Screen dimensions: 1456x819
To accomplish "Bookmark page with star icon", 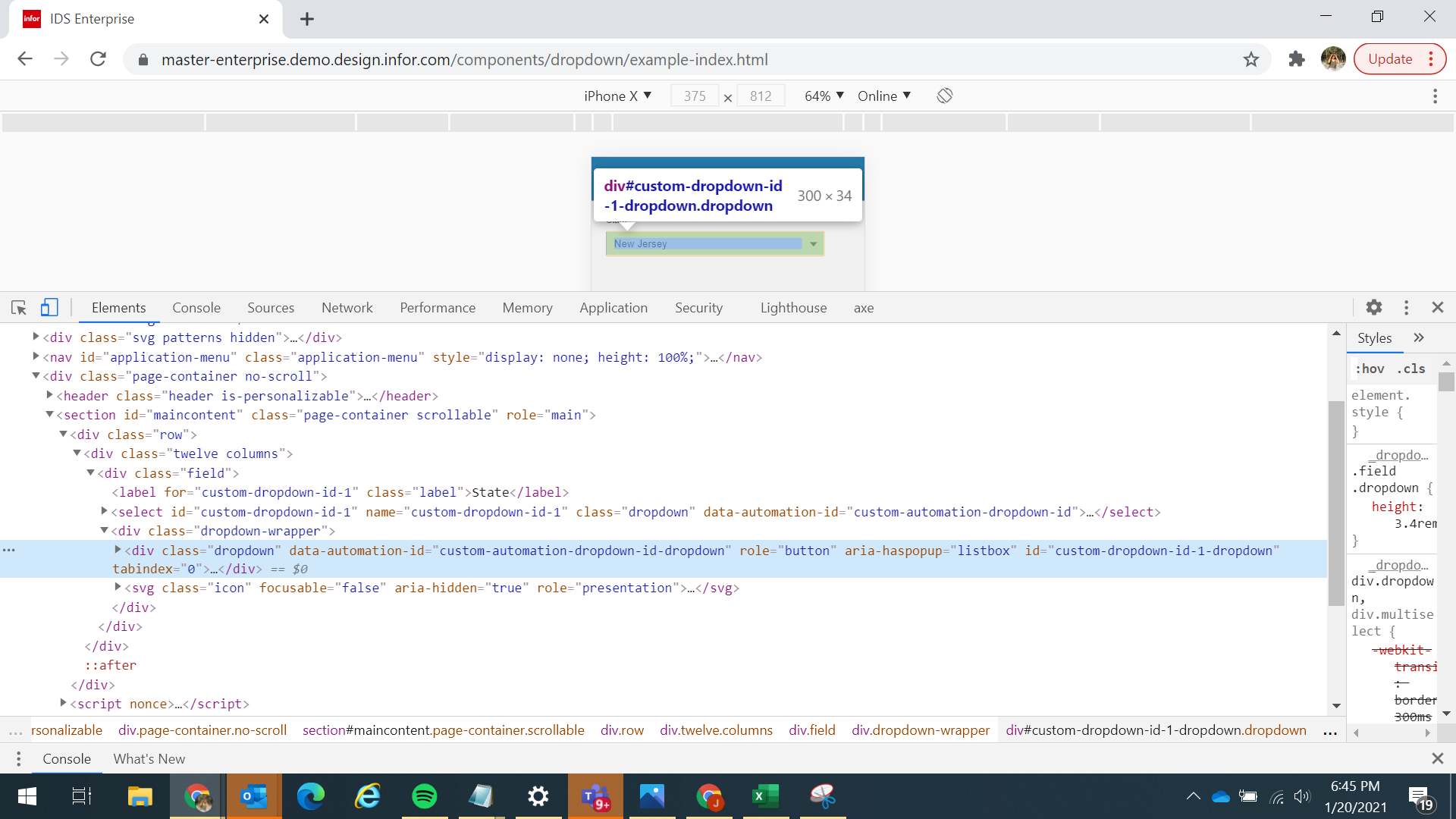I will 1250,59.
